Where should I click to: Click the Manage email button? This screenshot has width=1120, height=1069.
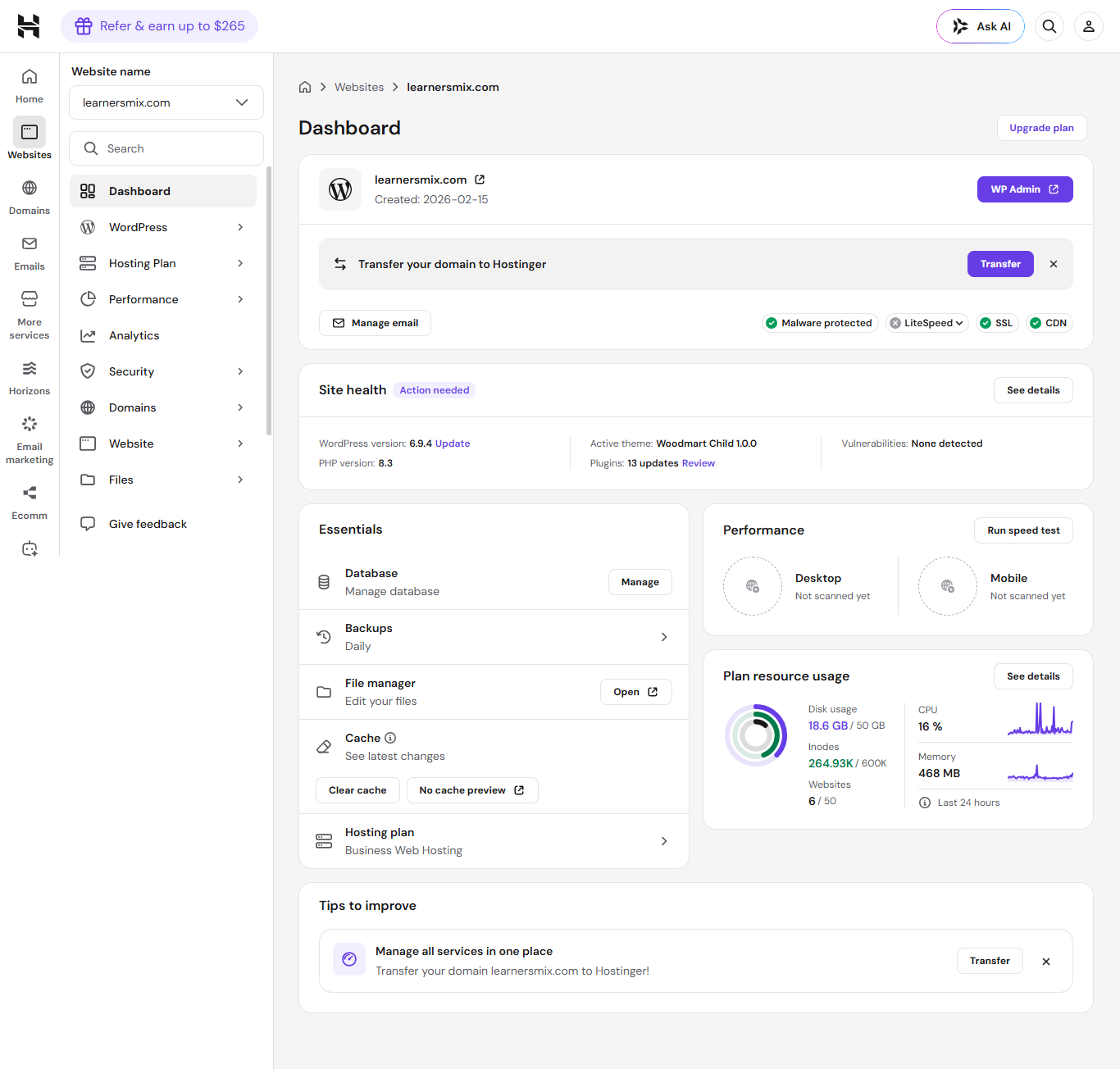point(375,323)
